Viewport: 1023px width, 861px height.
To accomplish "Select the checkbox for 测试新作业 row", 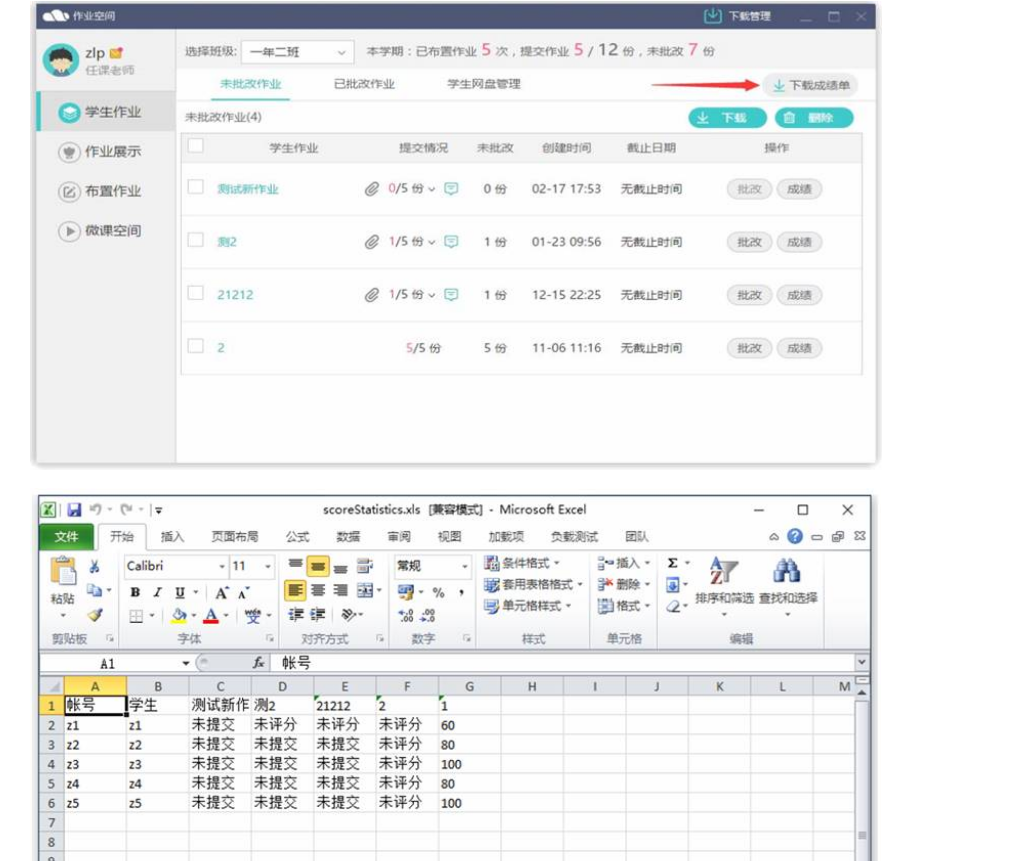I will [x=196, y=188].
